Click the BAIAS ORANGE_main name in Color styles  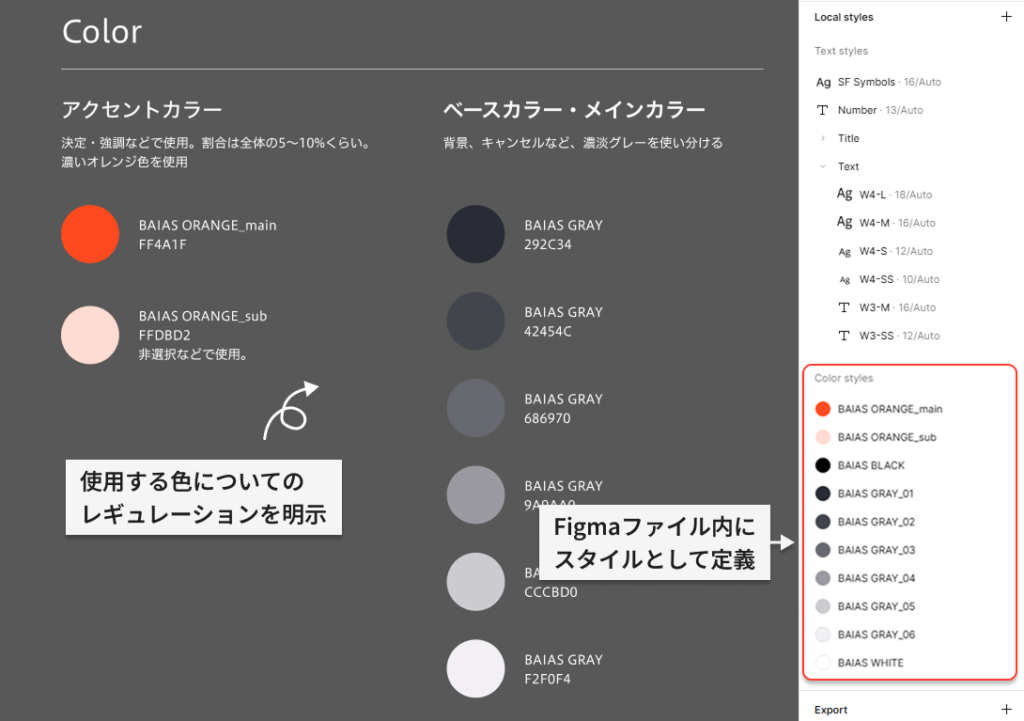click(x=890, y=409)
